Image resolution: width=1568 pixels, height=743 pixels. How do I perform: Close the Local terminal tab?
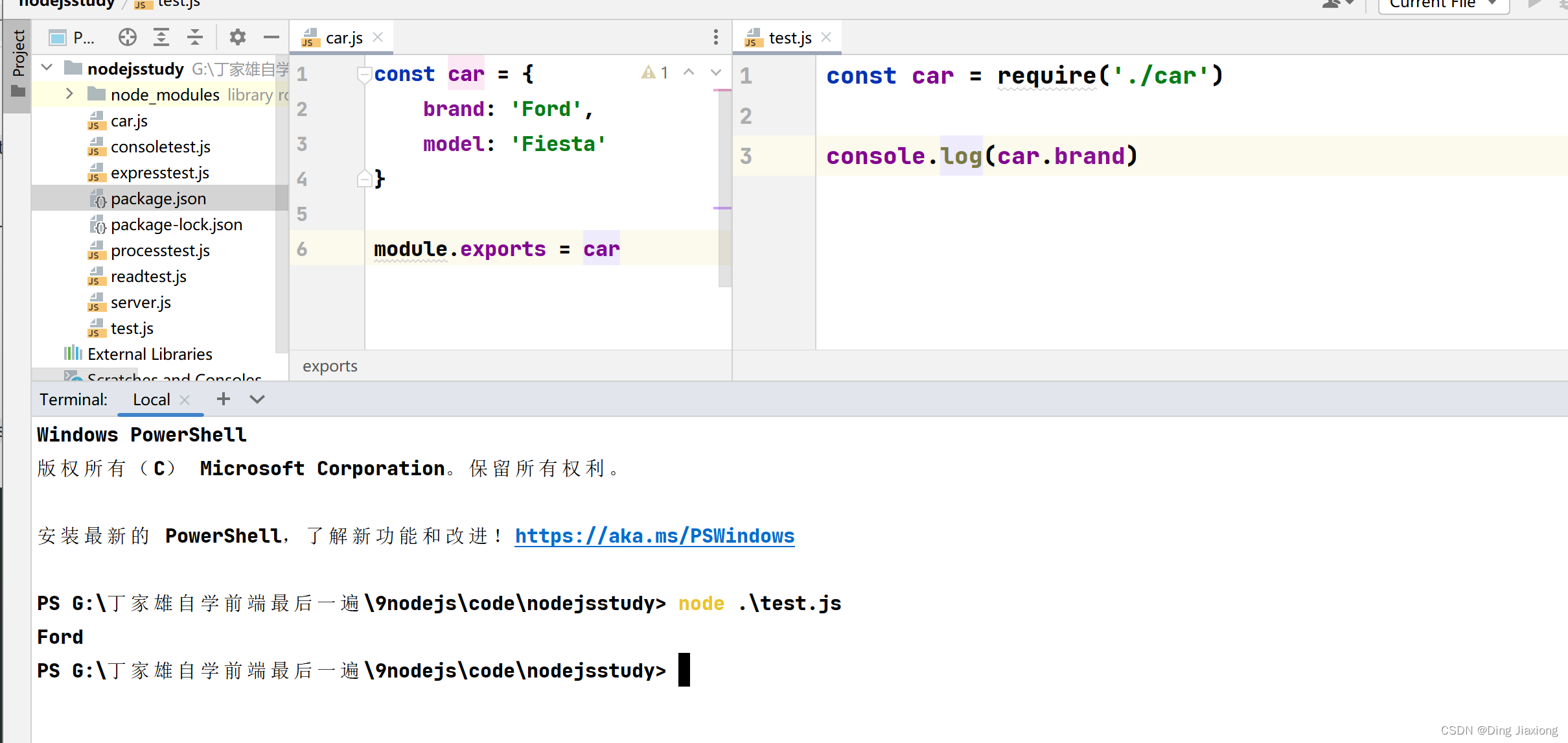185,400
